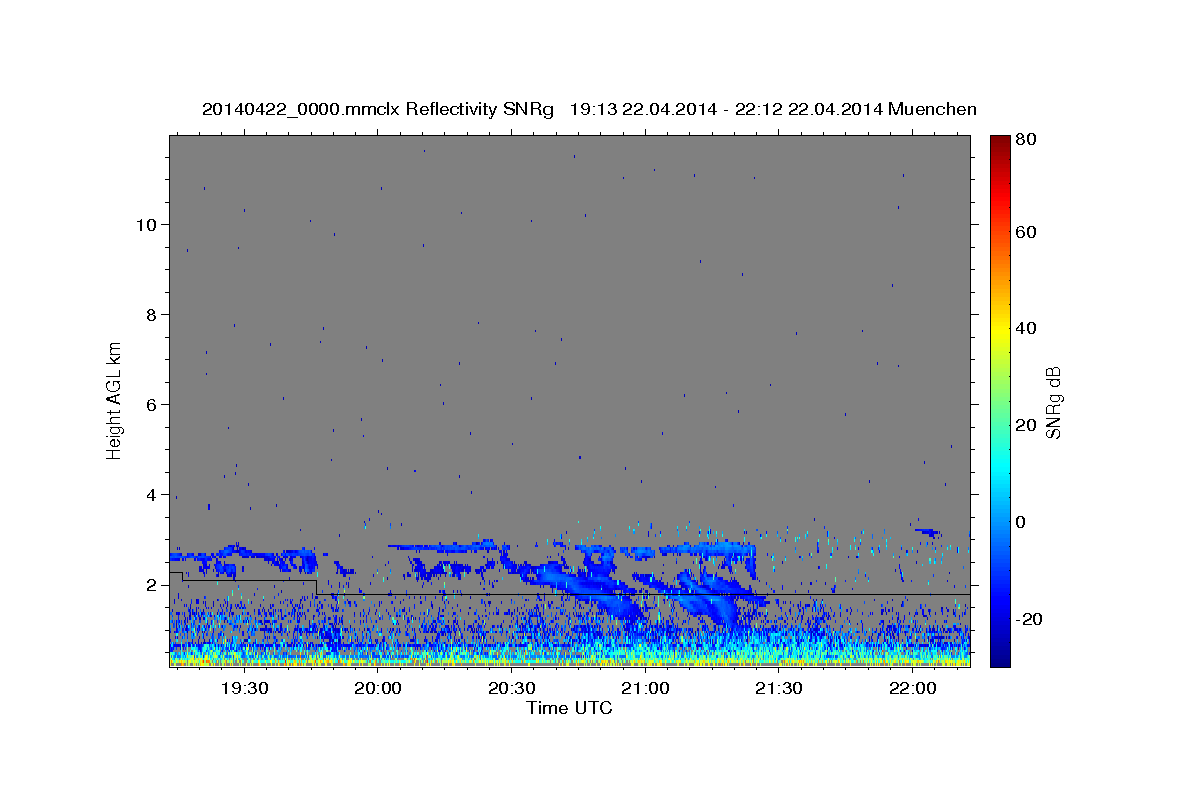The height and width of the screenshot is (800, 1200).
Task: Click the plot title naming 20140422_0000.mmclx
Action: point(589,109)
